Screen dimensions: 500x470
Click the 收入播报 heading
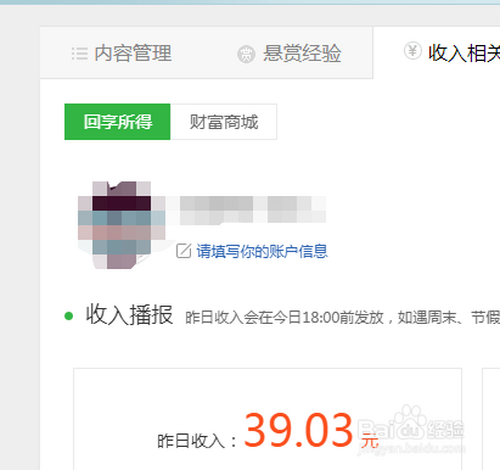(130, 315)
